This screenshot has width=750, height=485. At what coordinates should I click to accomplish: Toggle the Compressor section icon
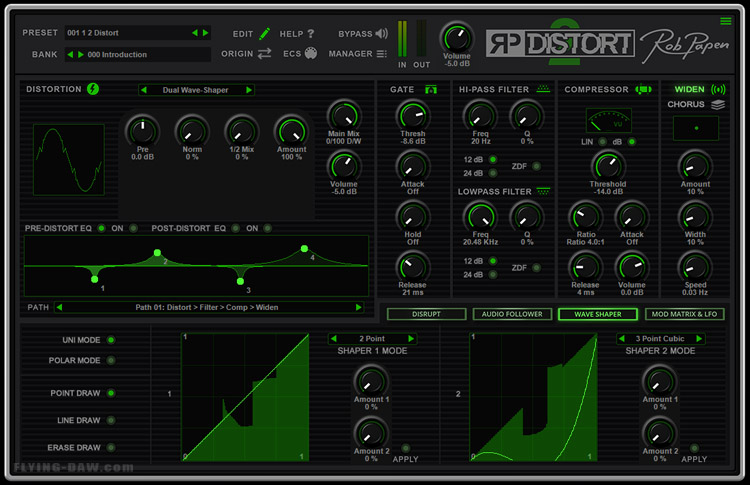643,89
